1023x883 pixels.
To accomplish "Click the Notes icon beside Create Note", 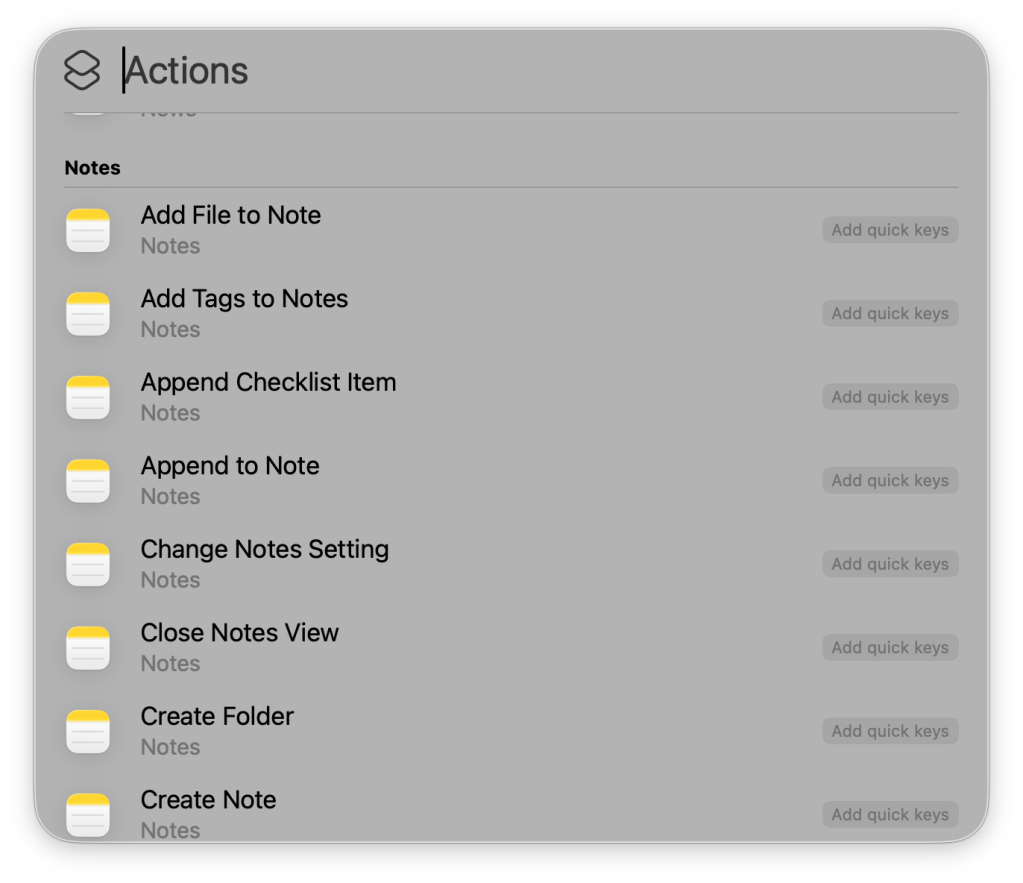I will [88, 813].
